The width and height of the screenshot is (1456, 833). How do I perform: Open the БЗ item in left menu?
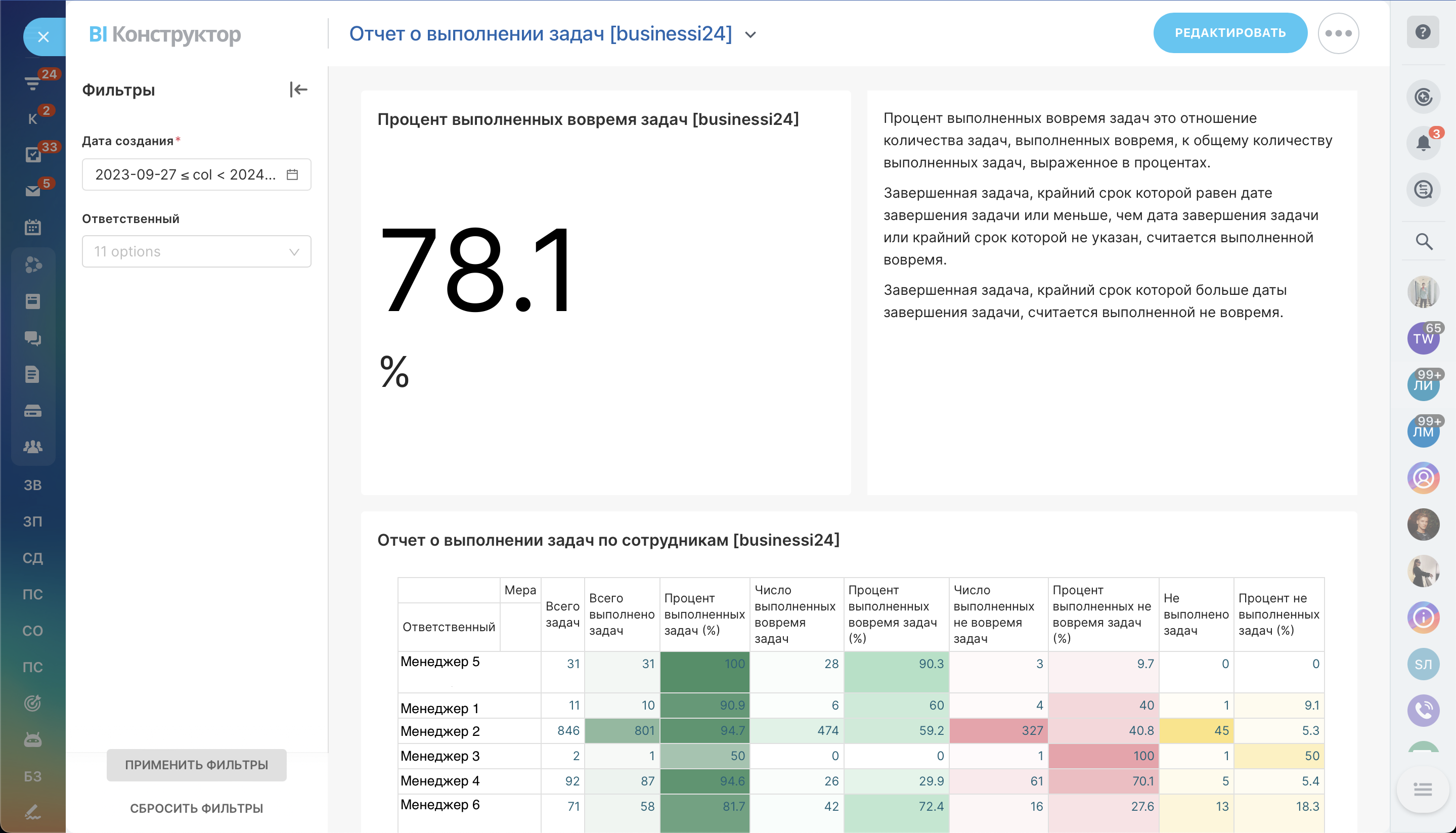[32, 776]
